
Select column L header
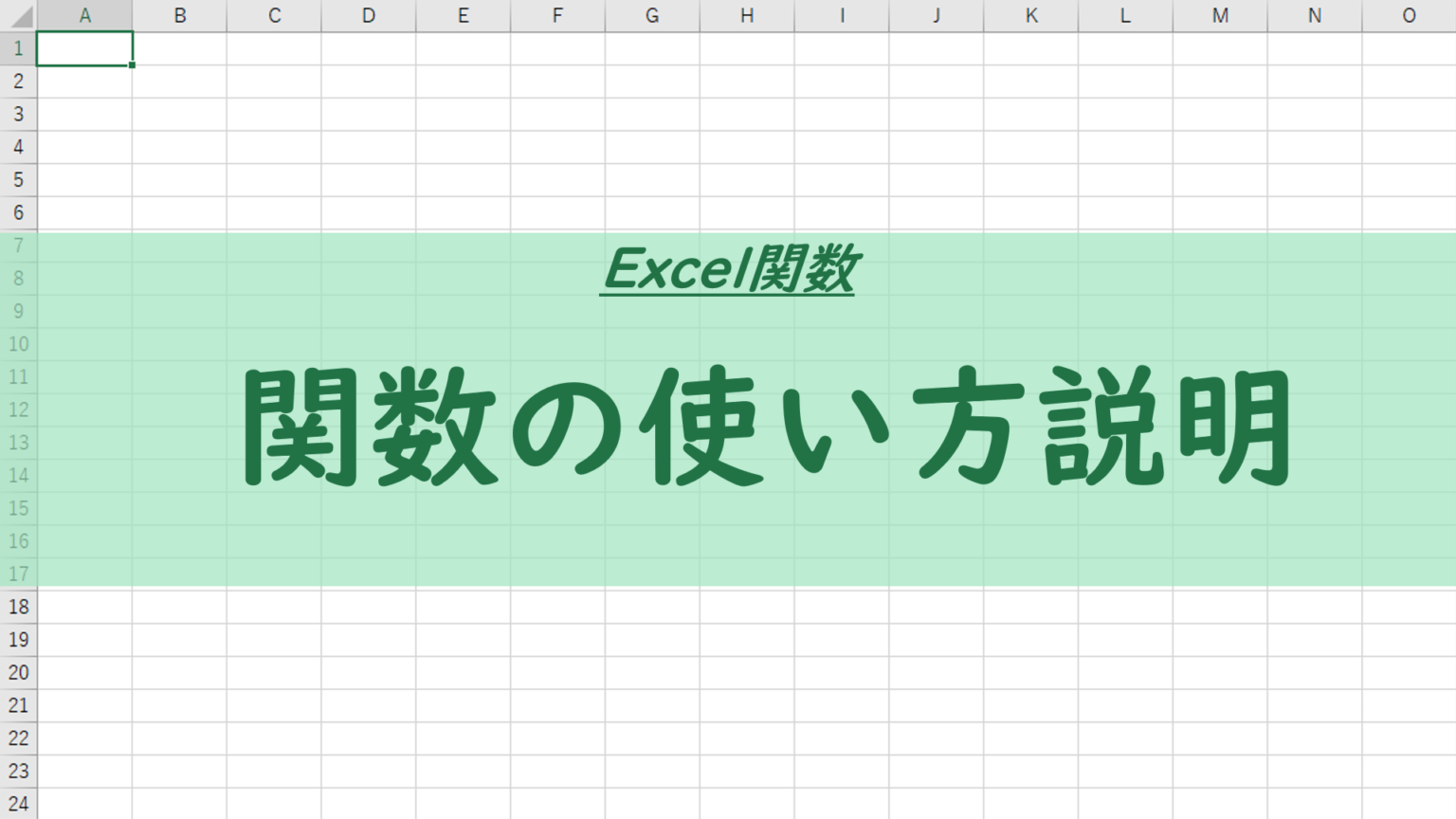pos(1125,16)
